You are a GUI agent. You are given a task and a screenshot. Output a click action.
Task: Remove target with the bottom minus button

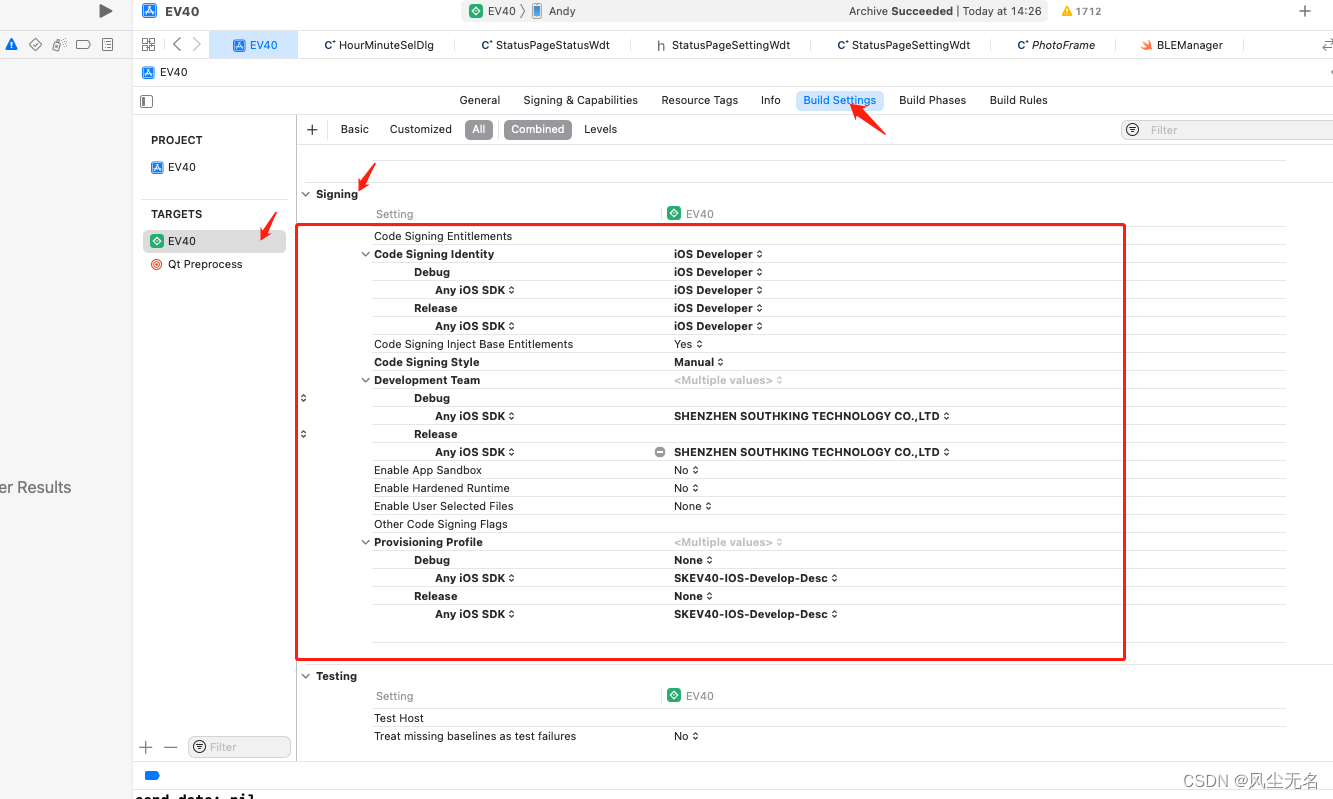pyautogui.click(x=170, y=747)
